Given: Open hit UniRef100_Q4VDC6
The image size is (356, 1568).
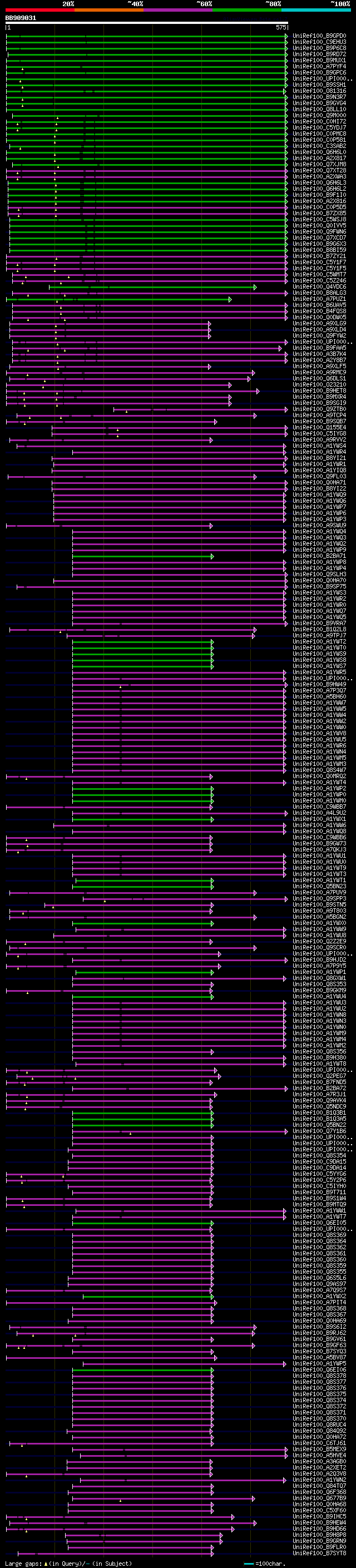Looking at the screenshot, I should tap(319, 286).
